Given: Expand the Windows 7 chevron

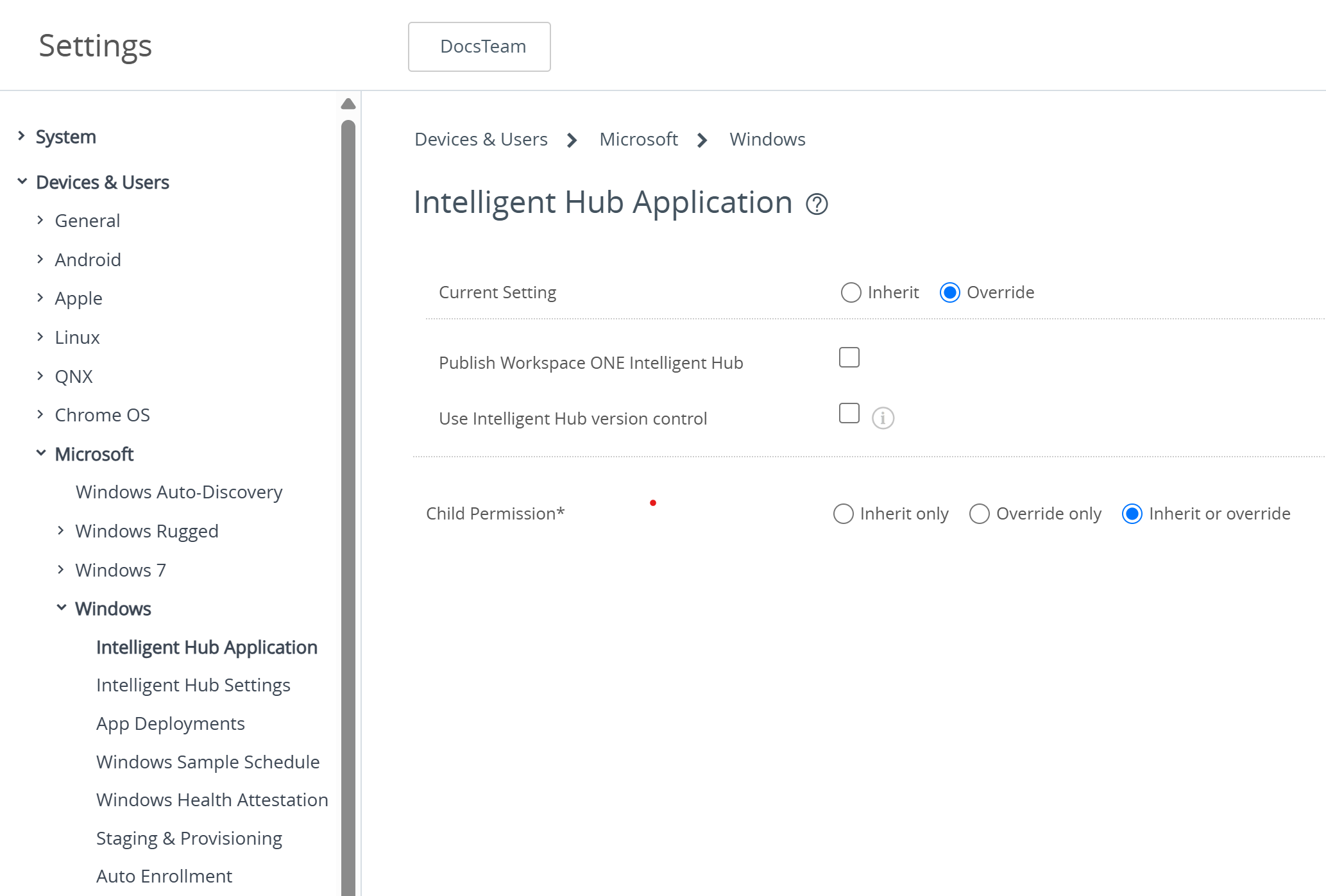Looking at the screenshot, I should [61, 570].
